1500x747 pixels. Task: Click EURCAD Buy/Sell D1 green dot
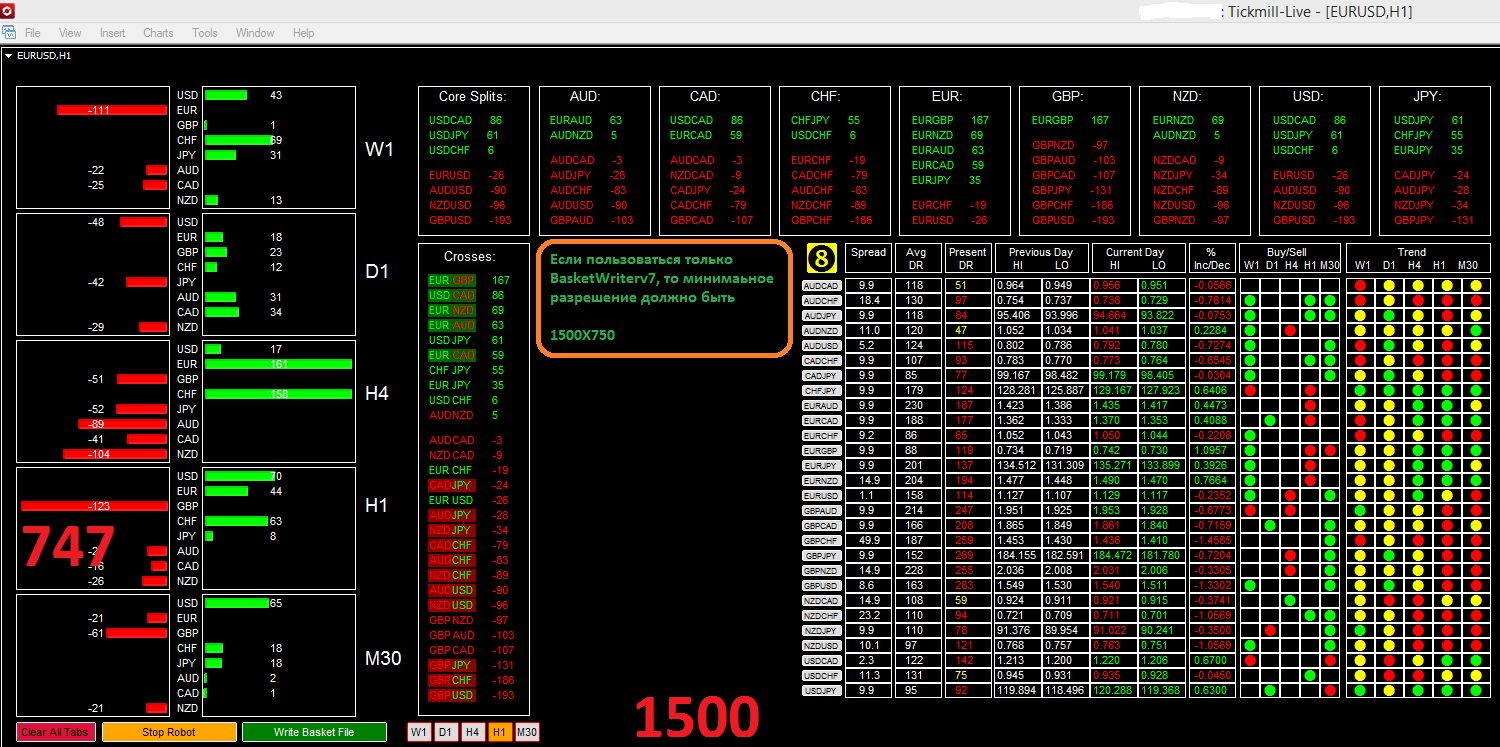[1270, 420]
